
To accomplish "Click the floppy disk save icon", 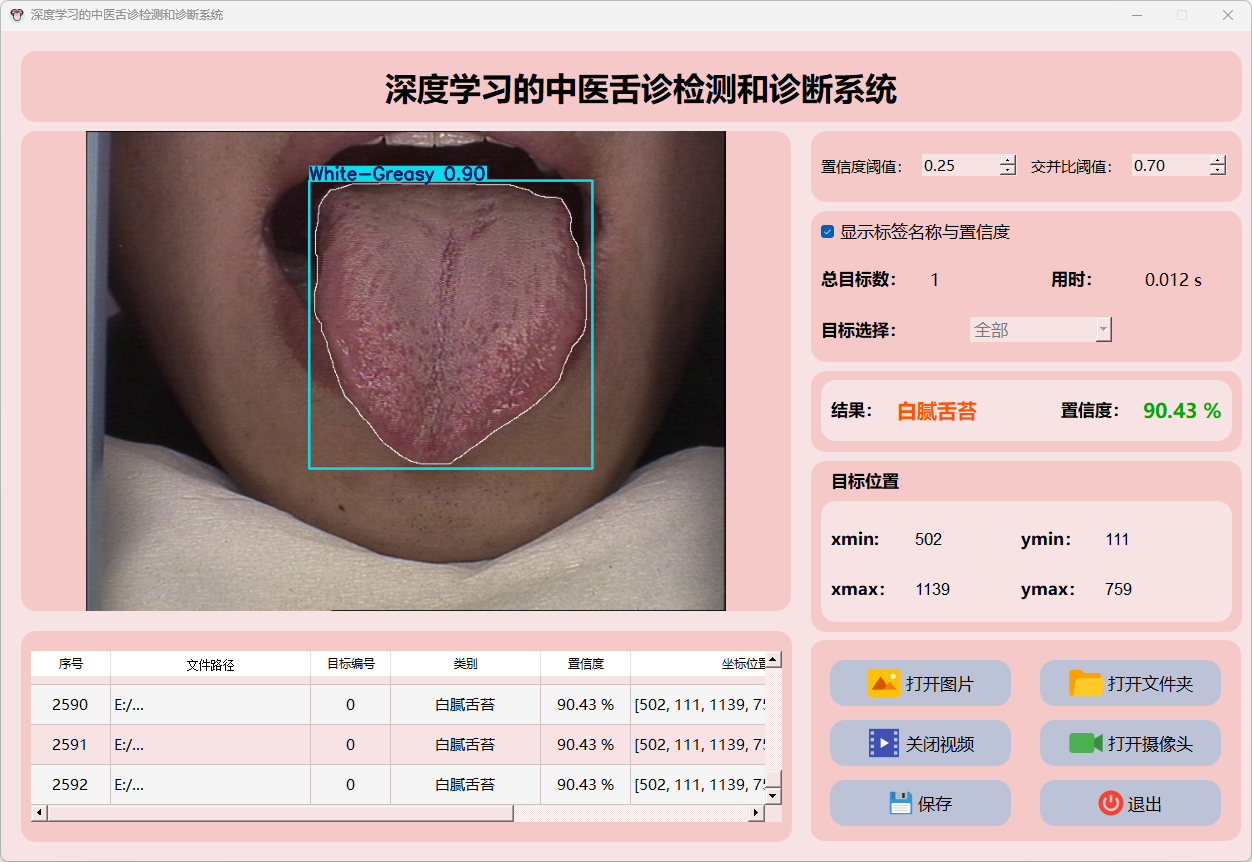I will [901, 803].
